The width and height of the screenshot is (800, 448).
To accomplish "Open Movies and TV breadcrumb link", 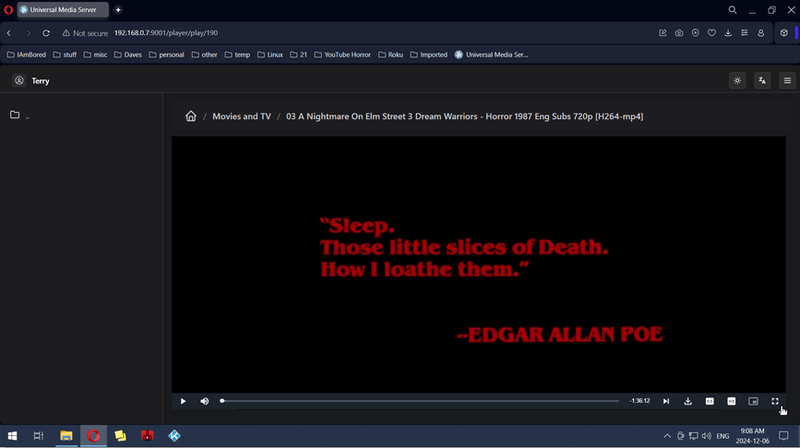I will click(x=242, y=116).
